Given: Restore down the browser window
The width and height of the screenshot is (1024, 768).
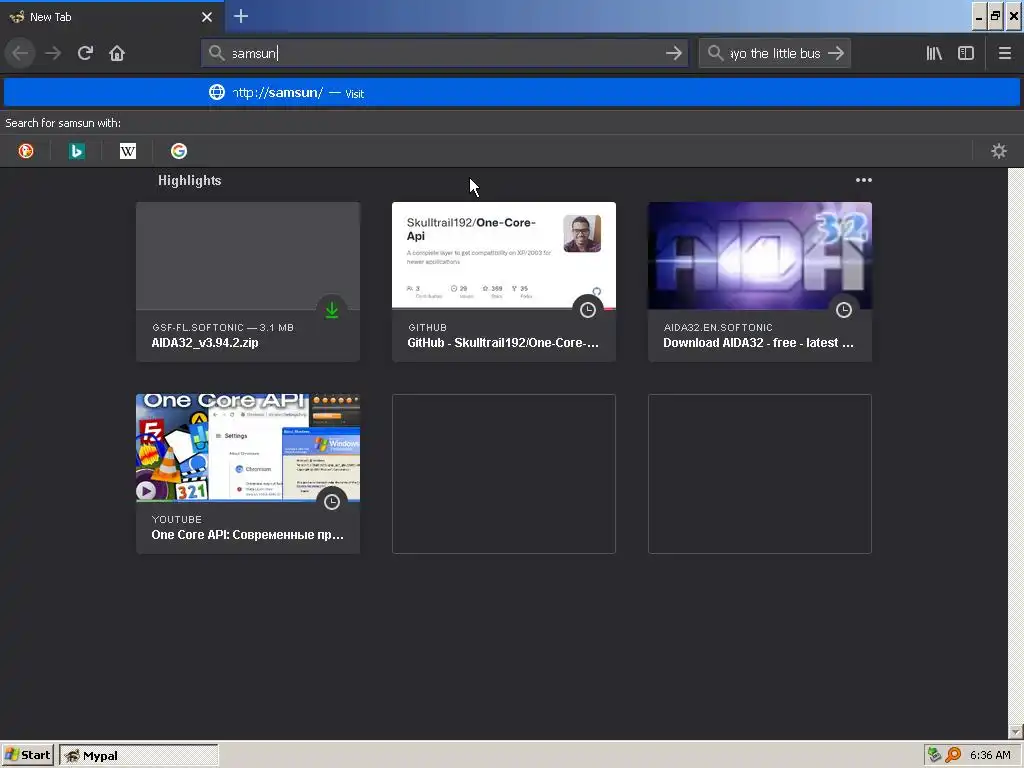Looking at the screenshot, I should [x=996, y=16].
